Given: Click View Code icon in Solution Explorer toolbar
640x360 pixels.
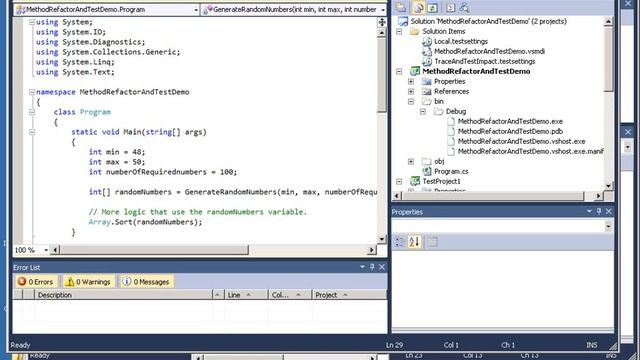Looking at the screenshot, I should point(450,7).
